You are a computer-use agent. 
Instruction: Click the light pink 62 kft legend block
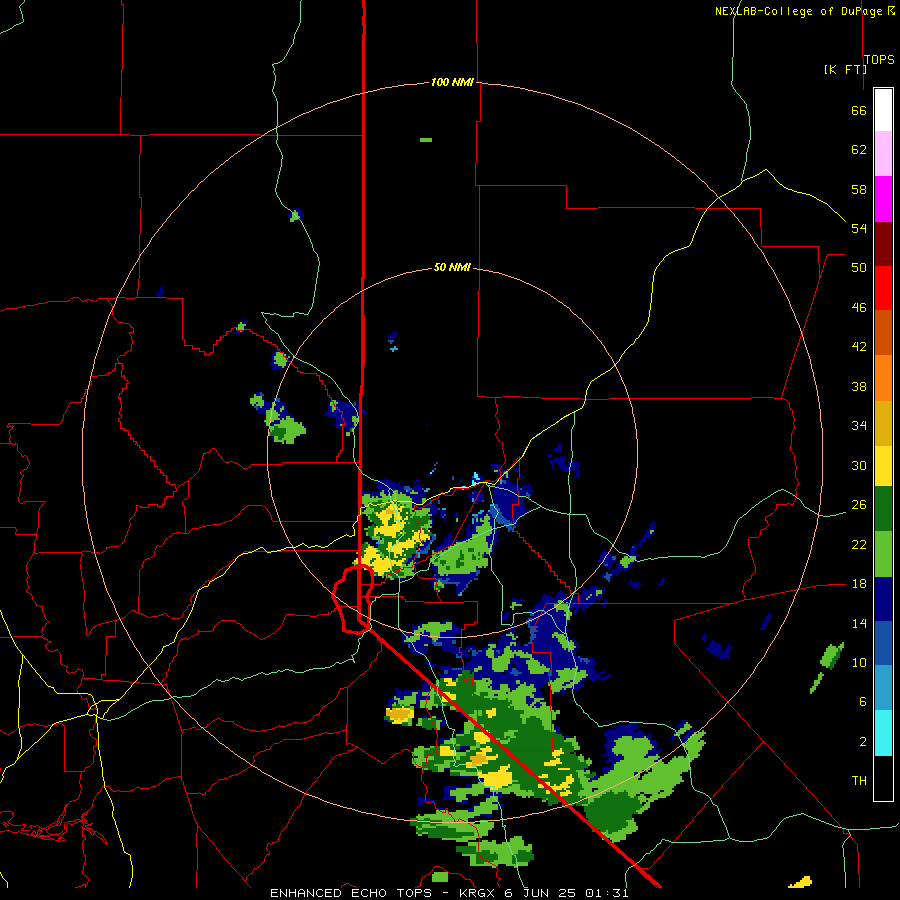click(883, 154)
